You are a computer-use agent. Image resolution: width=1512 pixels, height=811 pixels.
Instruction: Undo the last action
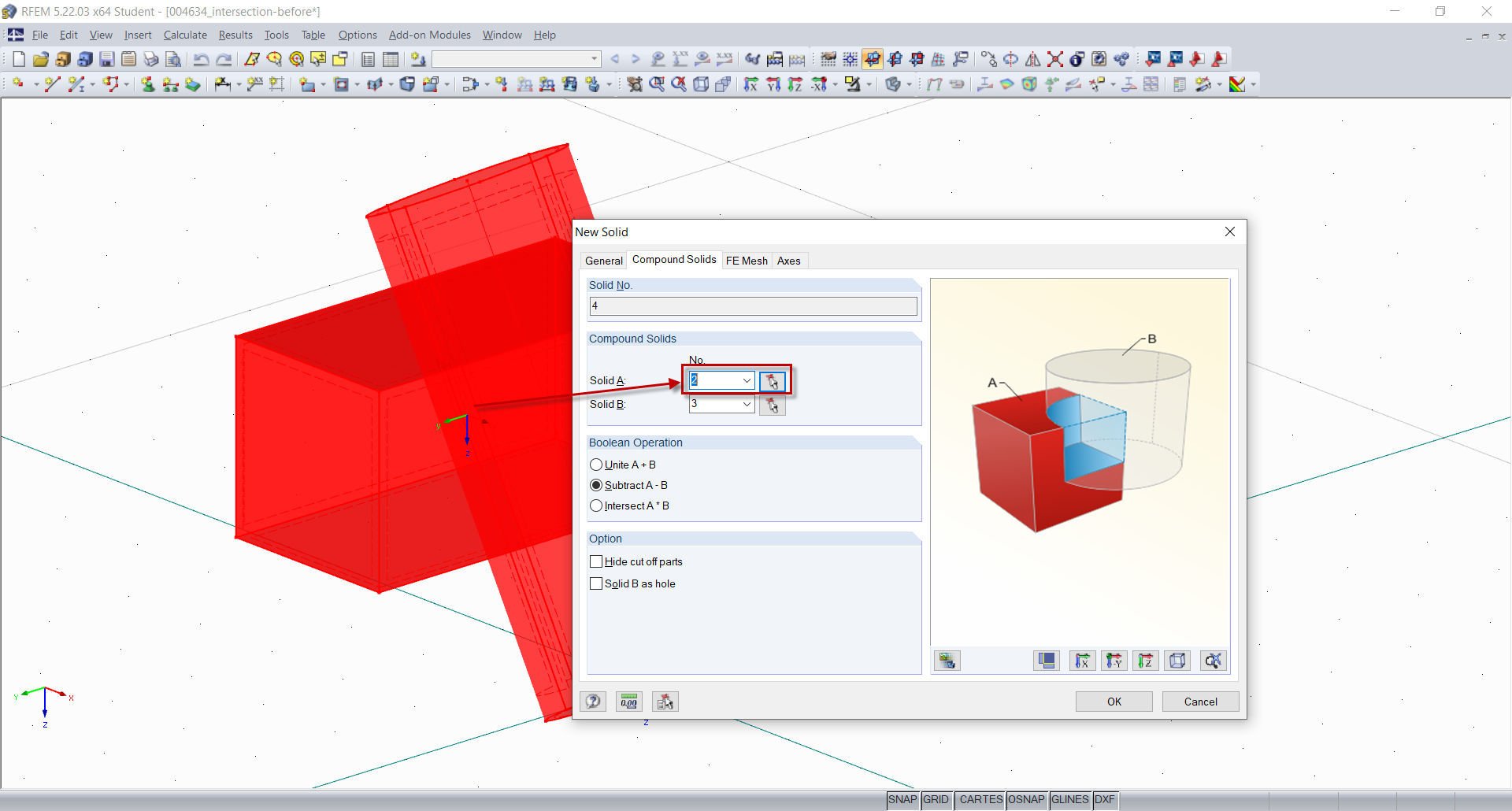202,58
